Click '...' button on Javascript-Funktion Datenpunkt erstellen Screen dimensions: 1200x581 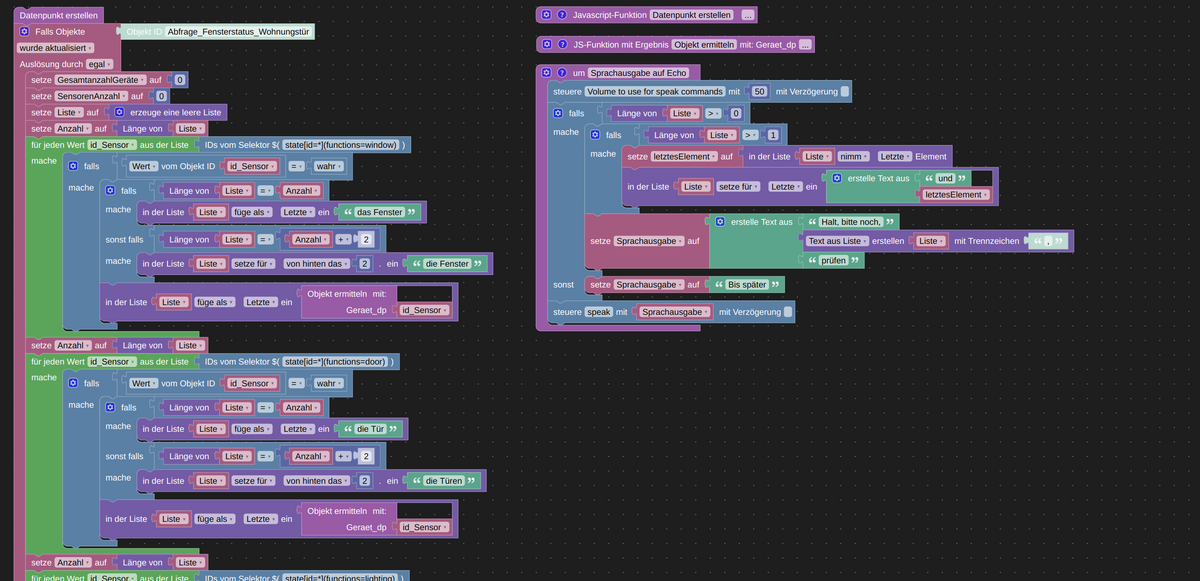(747, 15)
